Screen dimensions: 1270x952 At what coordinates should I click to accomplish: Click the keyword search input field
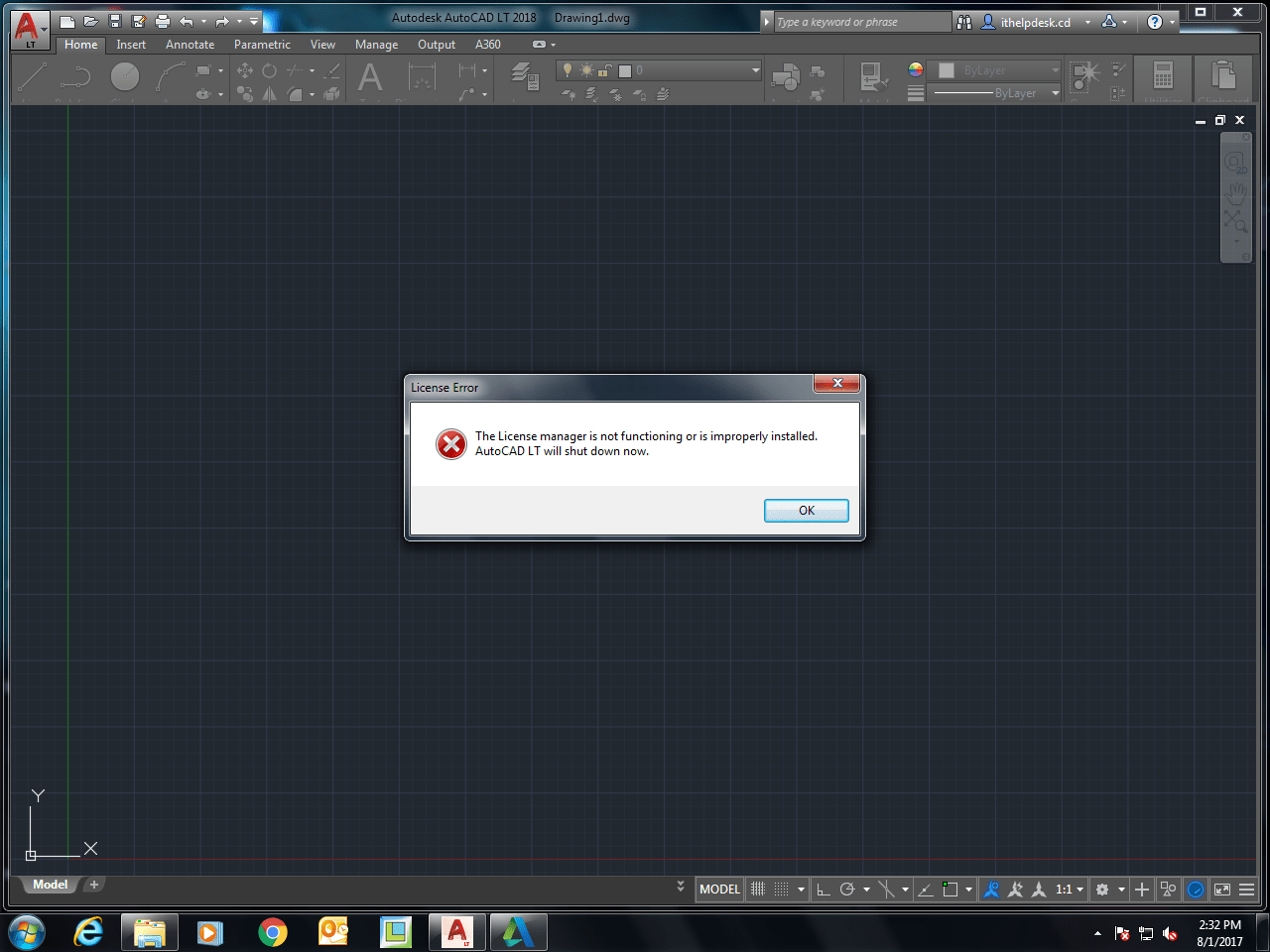point(861,22)
